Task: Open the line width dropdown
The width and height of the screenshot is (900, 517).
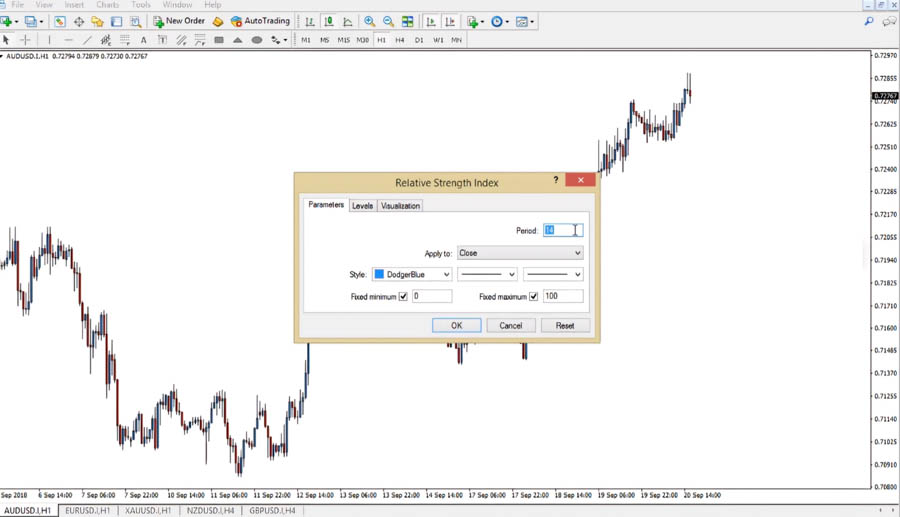Action: 553,274
